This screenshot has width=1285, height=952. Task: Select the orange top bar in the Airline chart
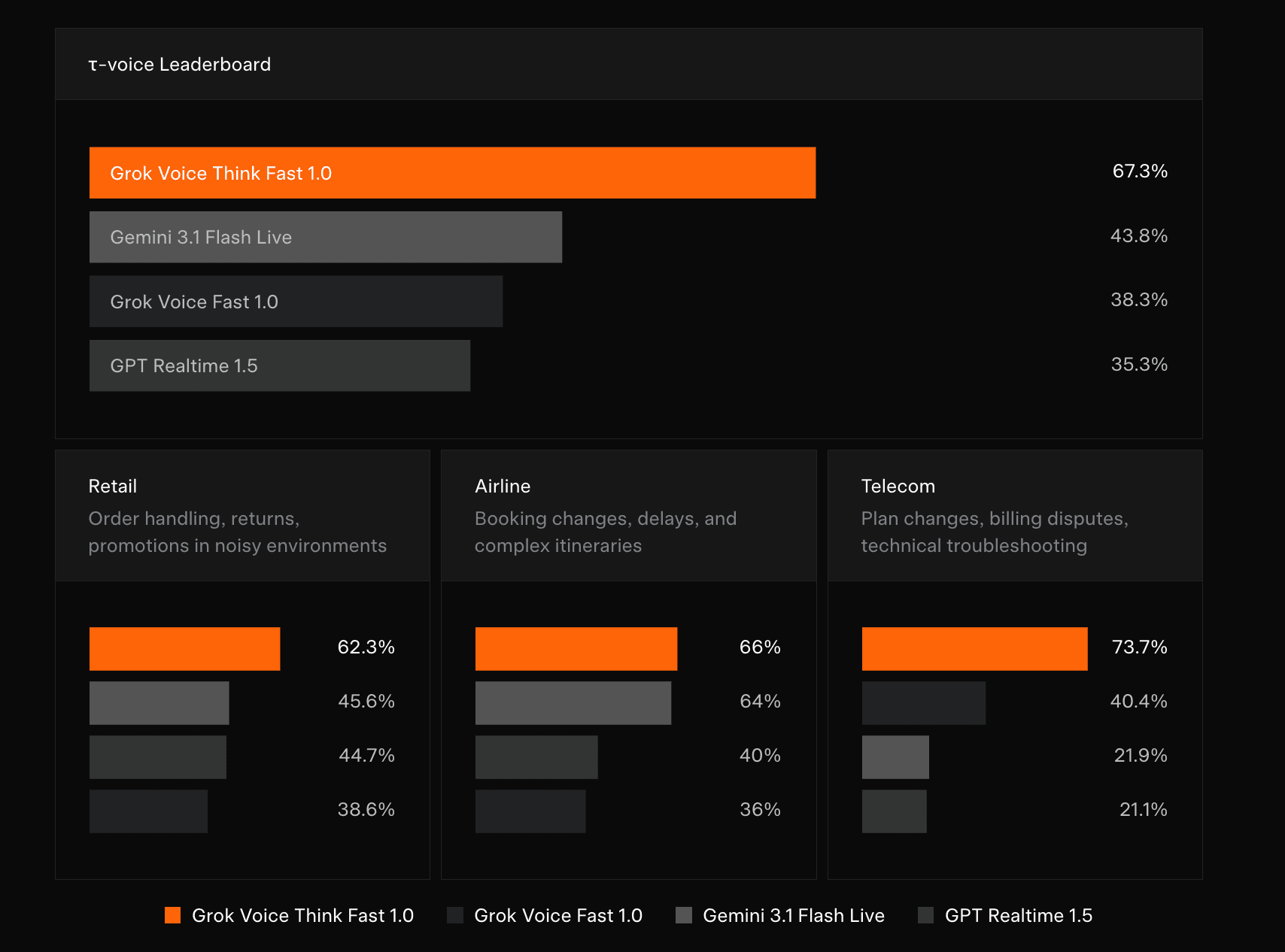tap(576, 647)
